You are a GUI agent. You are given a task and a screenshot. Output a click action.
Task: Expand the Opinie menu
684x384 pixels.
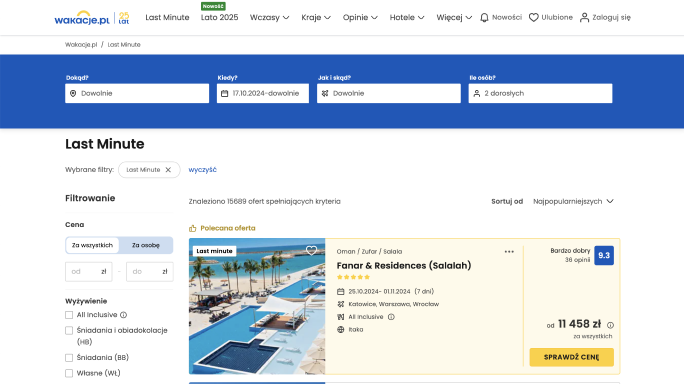point(360,17)
